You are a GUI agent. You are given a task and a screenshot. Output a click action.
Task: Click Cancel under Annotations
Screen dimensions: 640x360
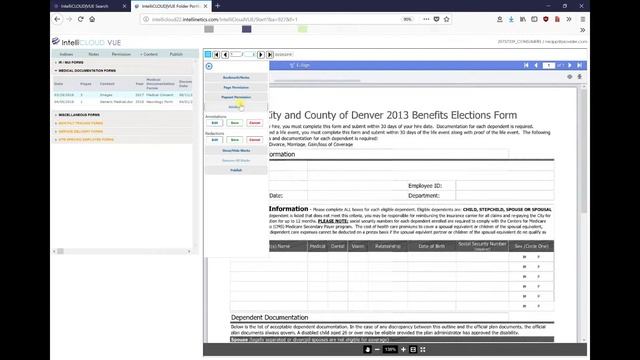tap(255, 123)
